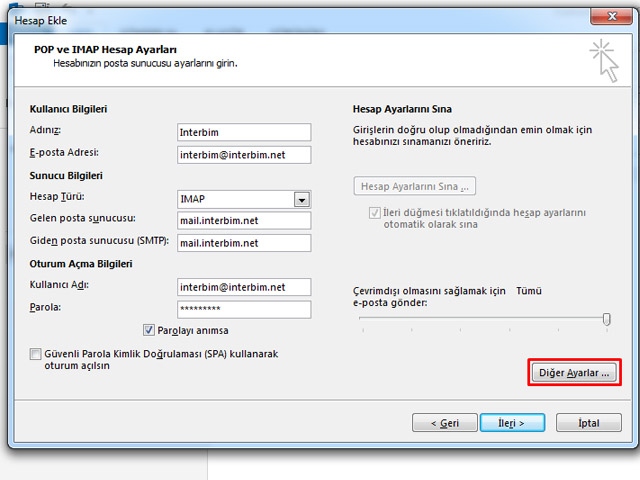
Task: Select the Giden posta sunucusu (SMTP) field
Action: tap(244, 242)
